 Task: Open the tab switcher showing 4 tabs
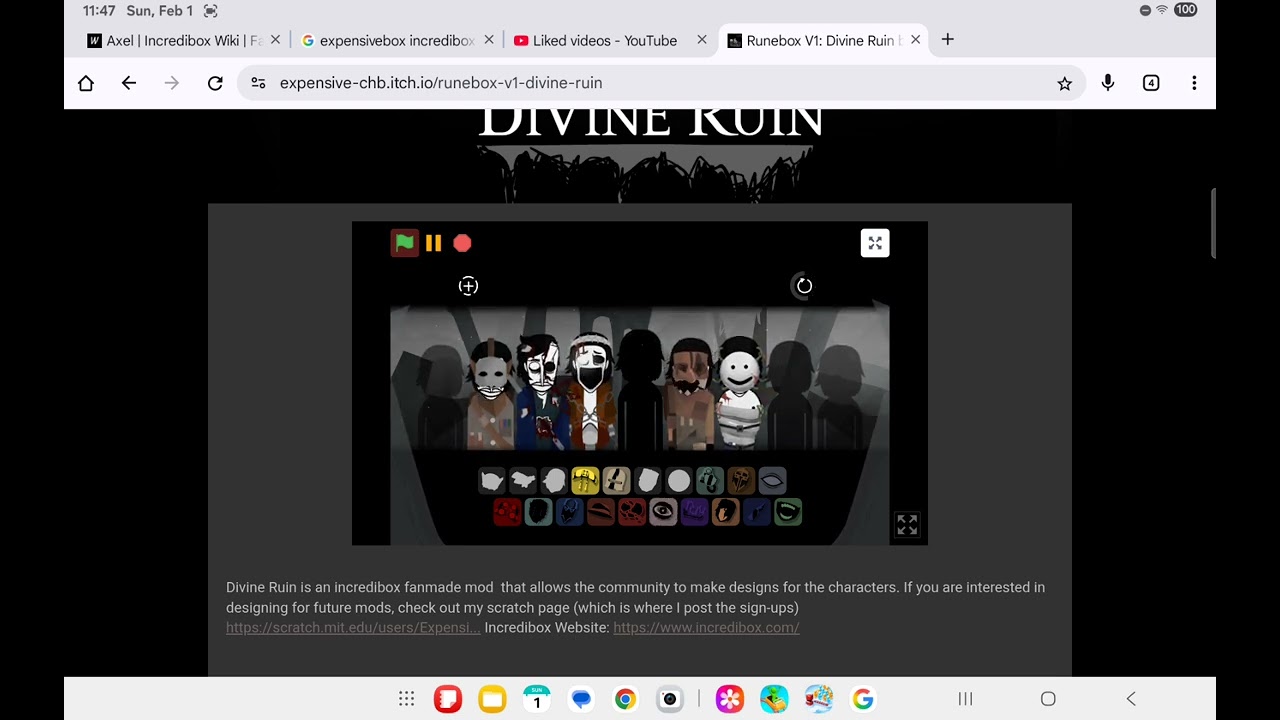[x=1151, y=83]
